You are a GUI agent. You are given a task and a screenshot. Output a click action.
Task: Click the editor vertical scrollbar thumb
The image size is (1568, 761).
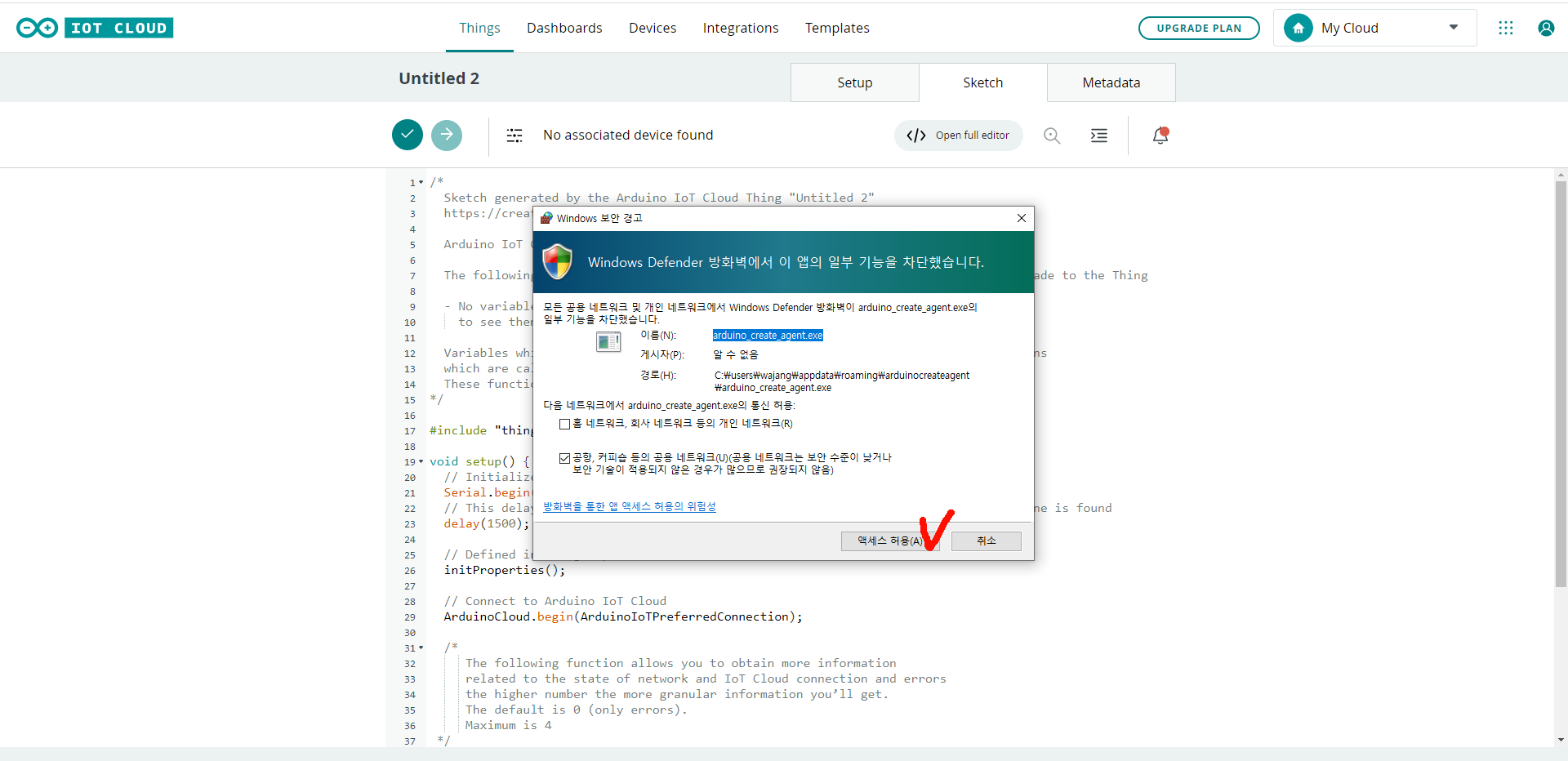1561,384
